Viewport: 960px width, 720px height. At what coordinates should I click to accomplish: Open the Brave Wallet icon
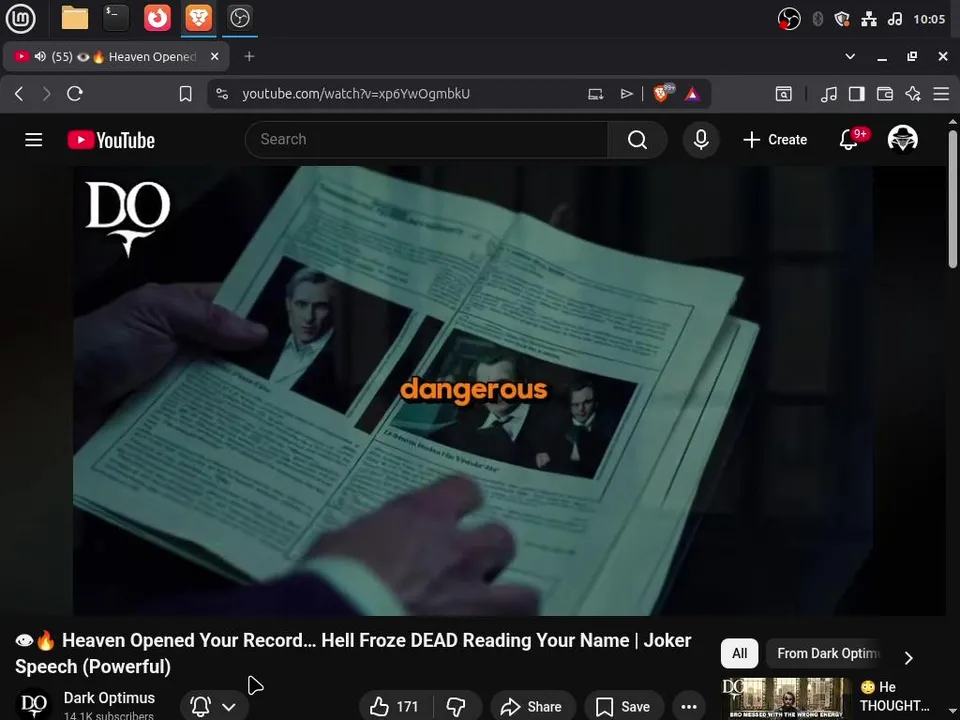885,94
